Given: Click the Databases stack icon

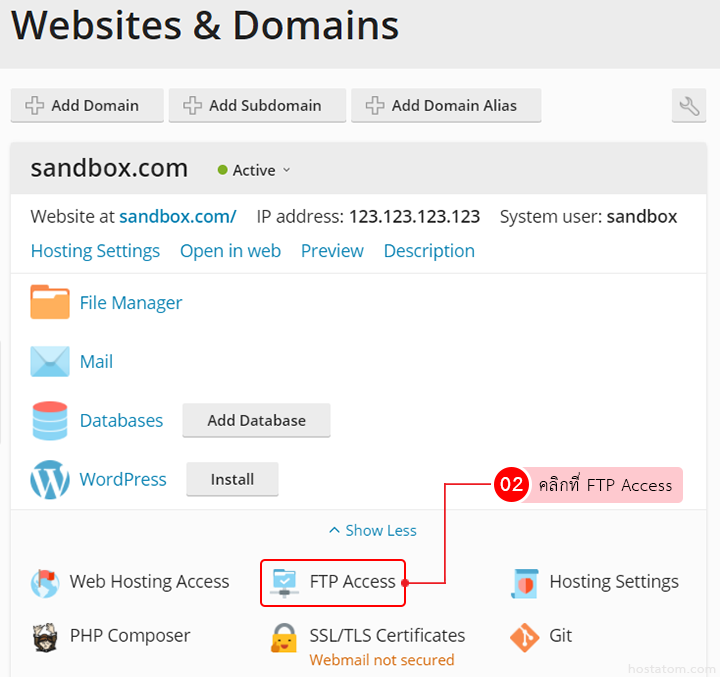Looking at the screenshot, I should [x=50, y=421].
